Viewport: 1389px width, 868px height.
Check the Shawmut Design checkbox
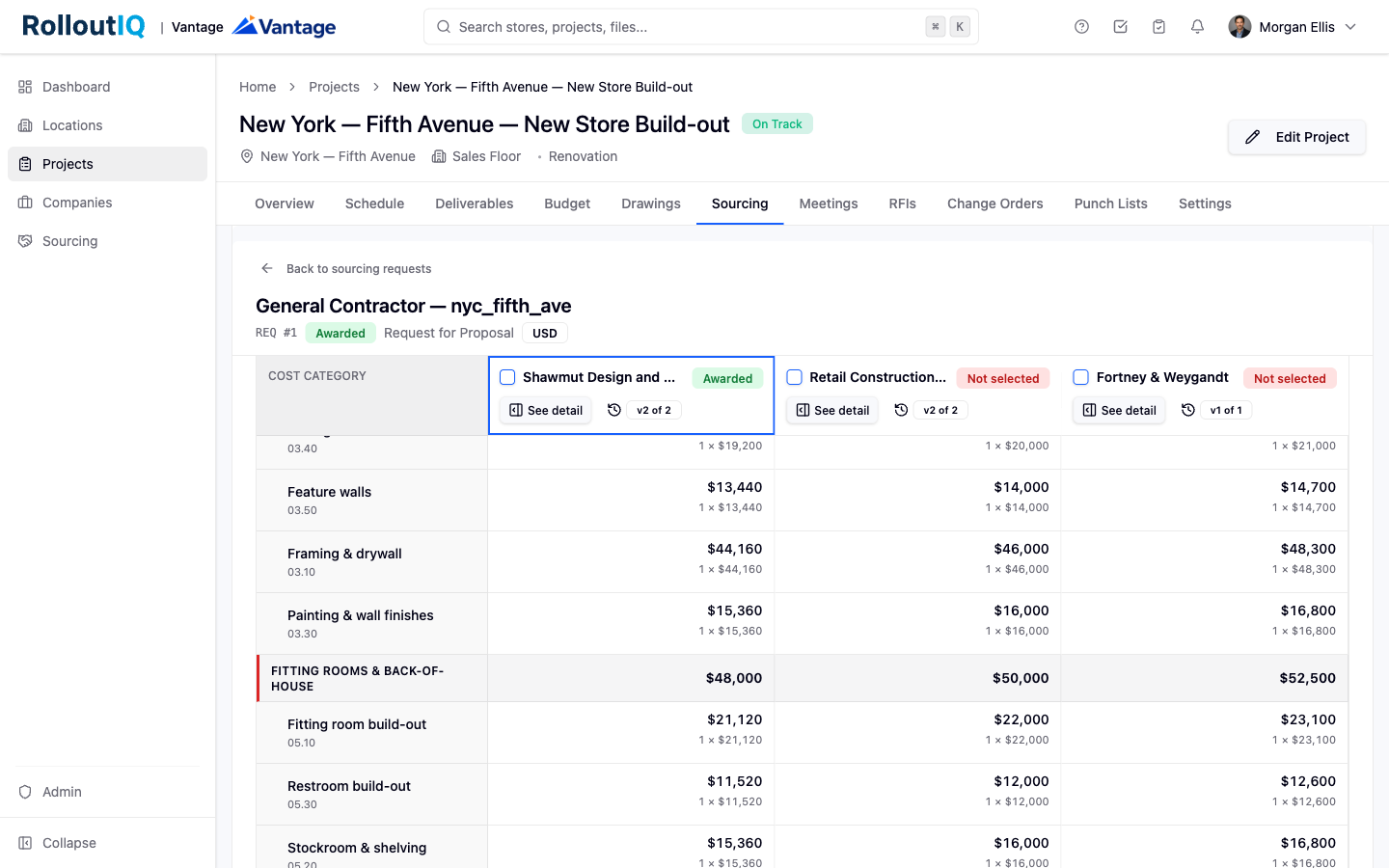point(507,377)
